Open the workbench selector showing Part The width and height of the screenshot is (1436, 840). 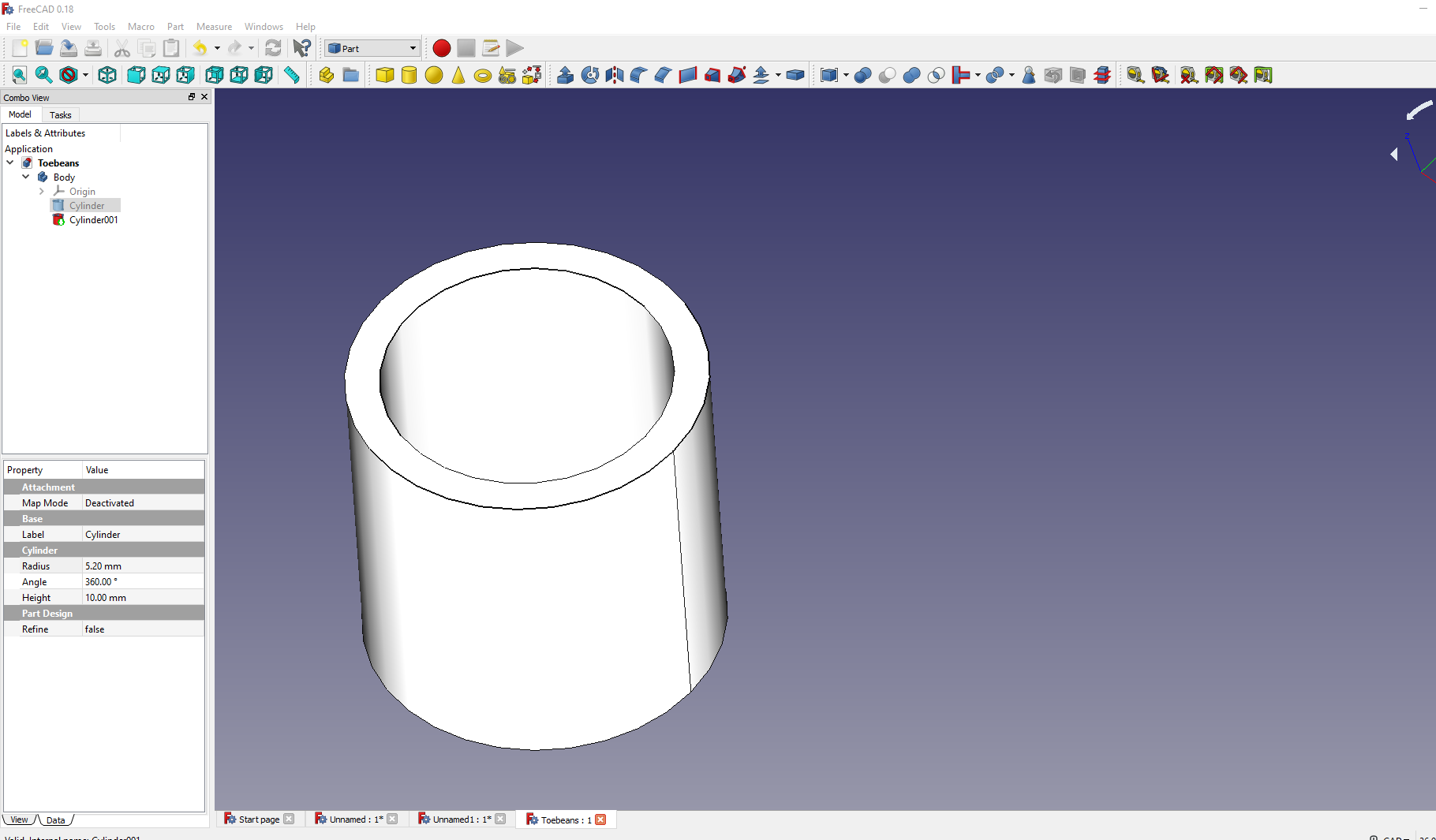tap(372, 48)
